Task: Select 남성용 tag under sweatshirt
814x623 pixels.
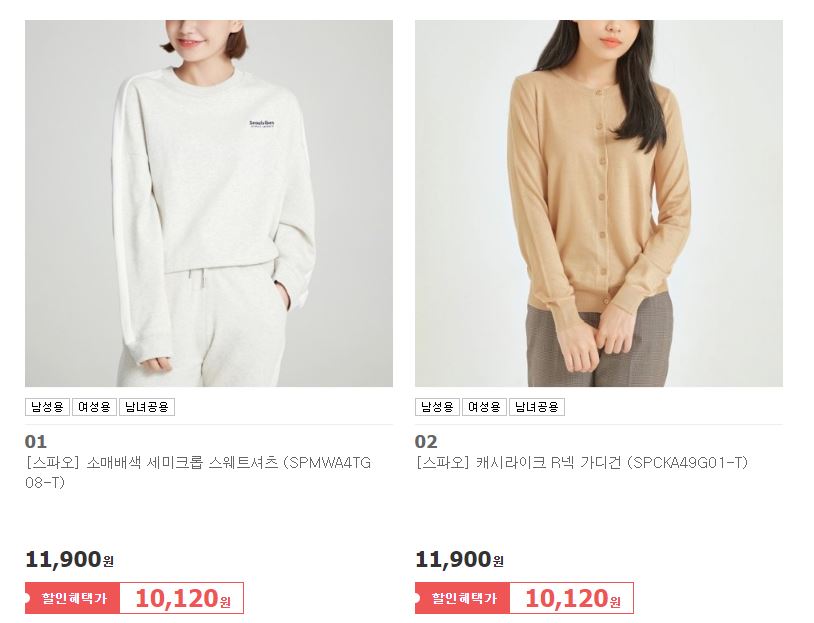Action: pyautogui.click(x=47, y=407)
